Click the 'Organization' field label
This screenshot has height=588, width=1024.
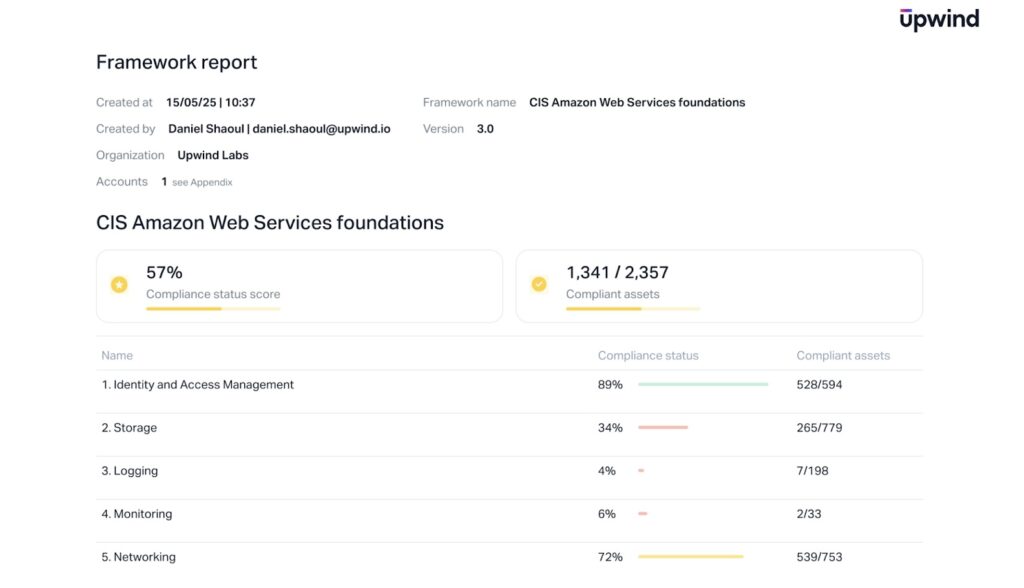point(130,155)
